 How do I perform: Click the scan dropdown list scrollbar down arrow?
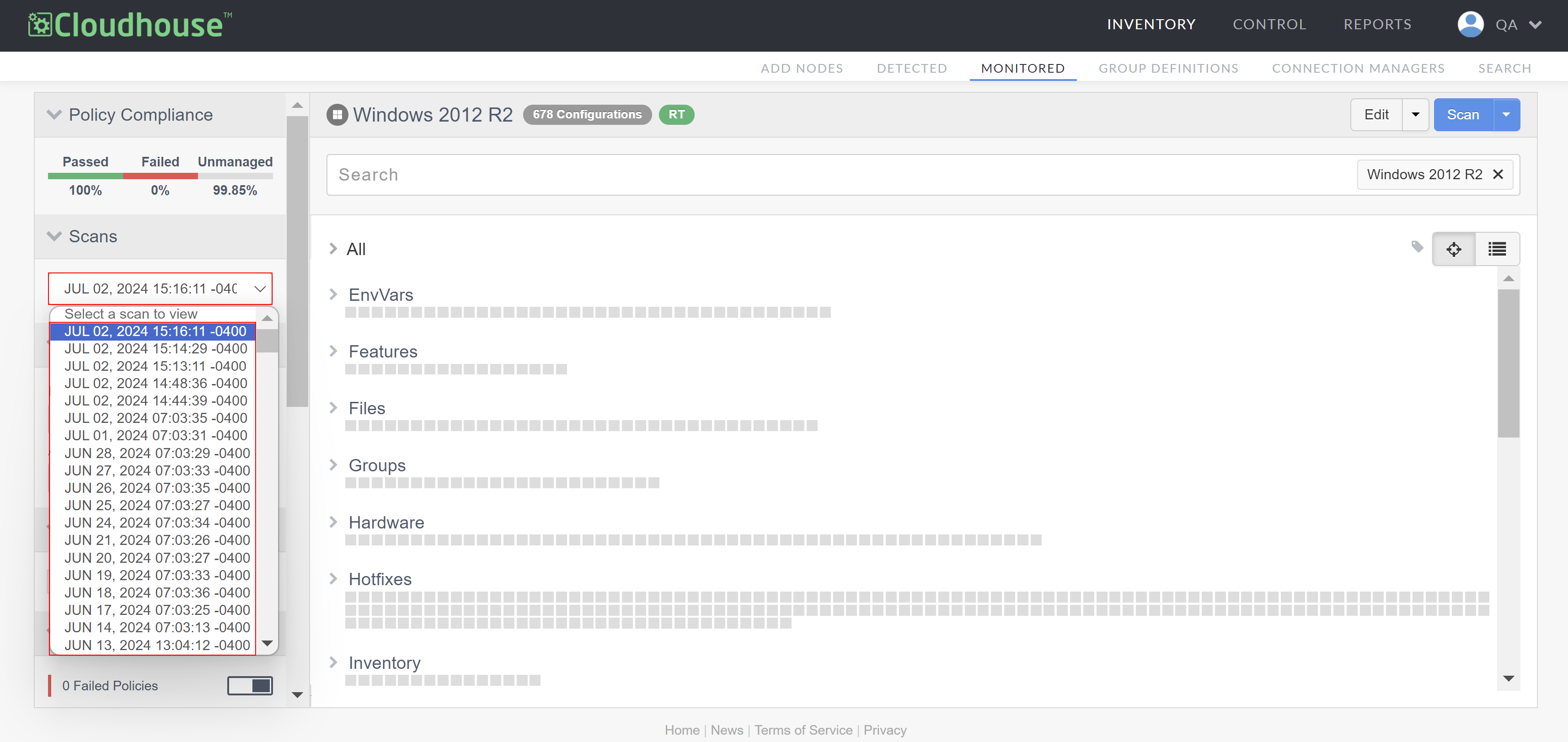point(267,643)
